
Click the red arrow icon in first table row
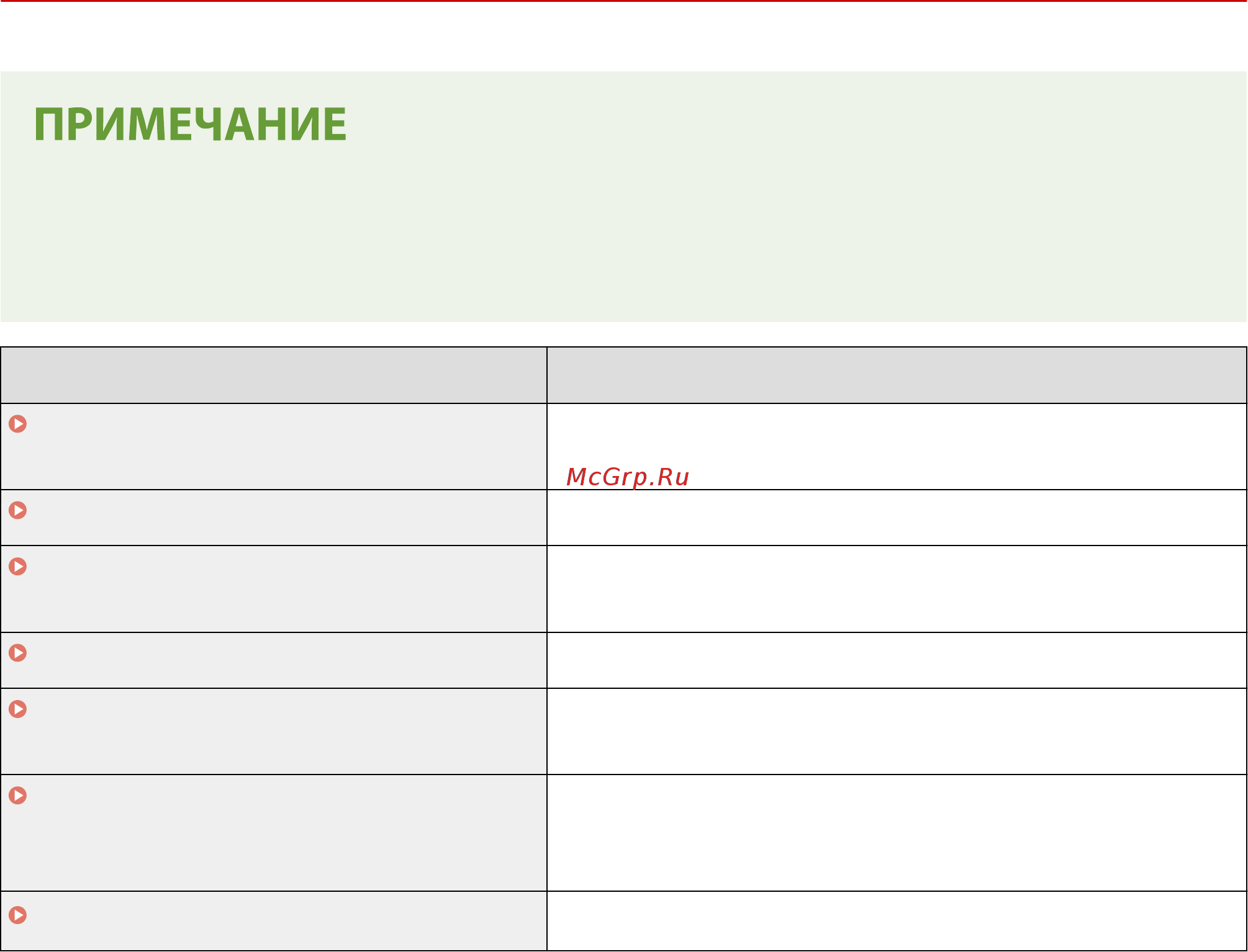coord(18,424)
